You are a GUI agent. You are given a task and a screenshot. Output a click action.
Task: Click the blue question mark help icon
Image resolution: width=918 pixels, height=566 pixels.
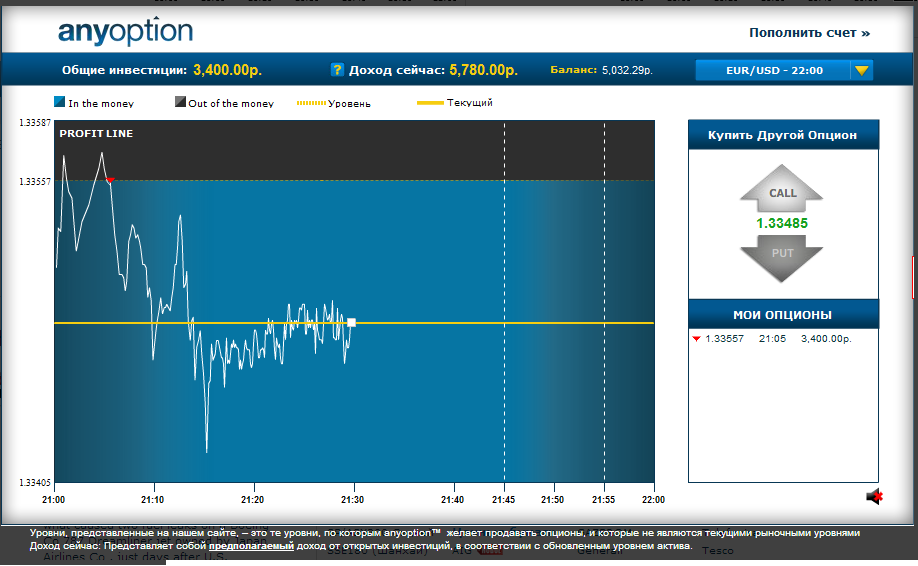click(337, 70)
